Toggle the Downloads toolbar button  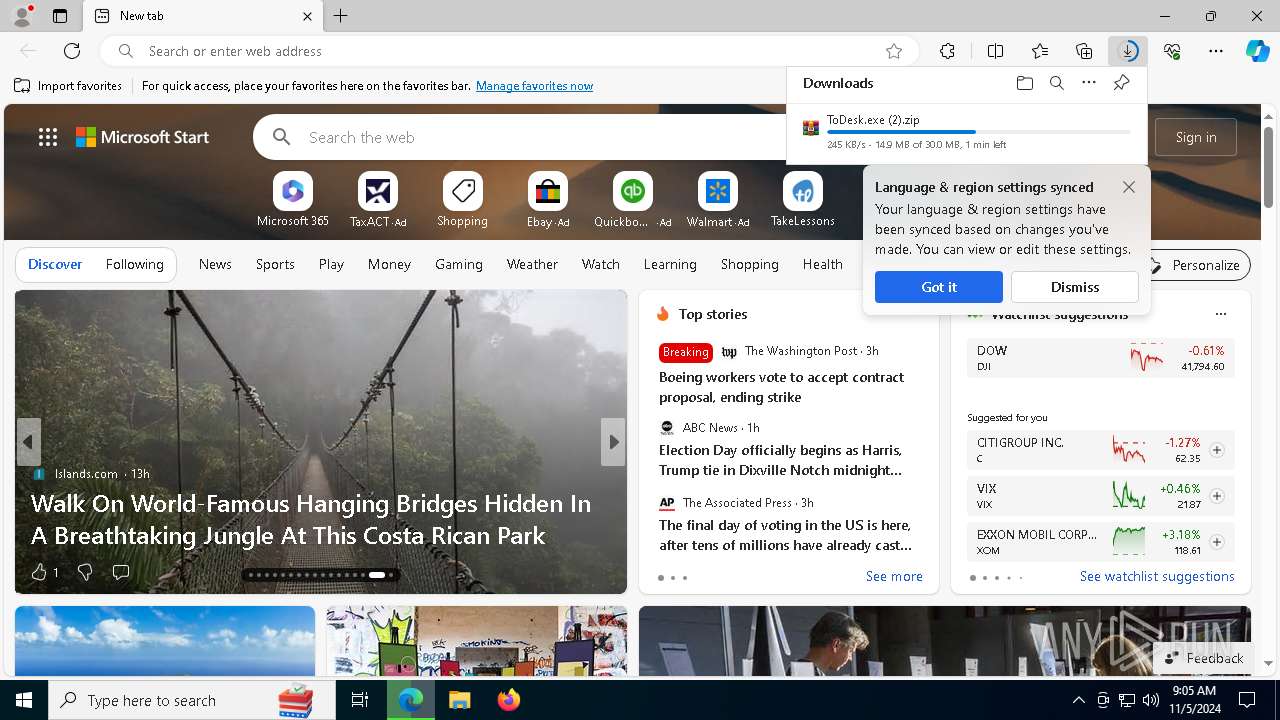point(1128,51)
